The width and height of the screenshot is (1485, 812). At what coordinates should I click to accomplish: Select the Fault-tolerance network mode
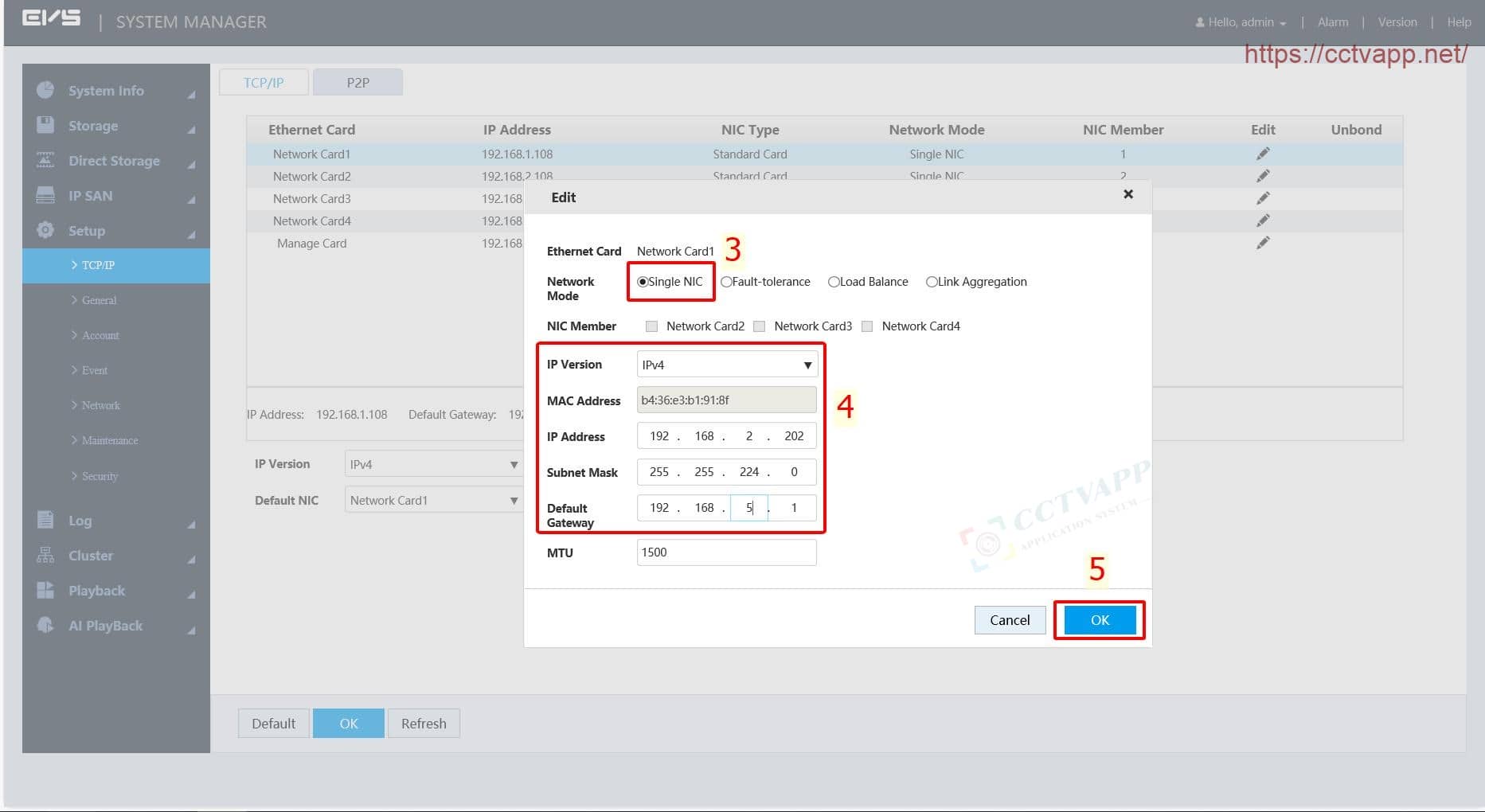[x=726, y=282]
